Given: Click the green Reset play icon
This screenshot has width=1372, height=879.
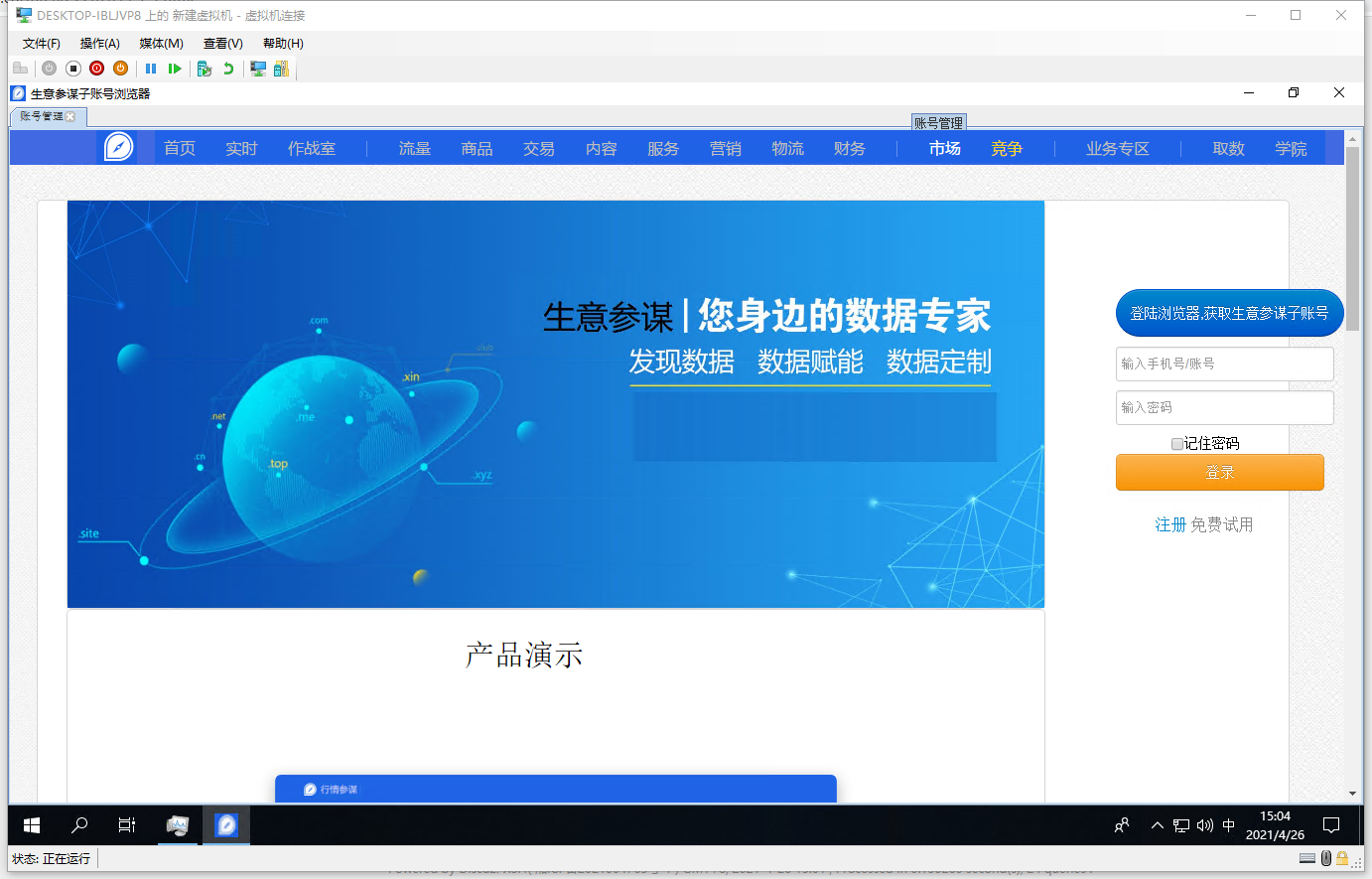Looking at the screenshot, I should tap(175, 69).
